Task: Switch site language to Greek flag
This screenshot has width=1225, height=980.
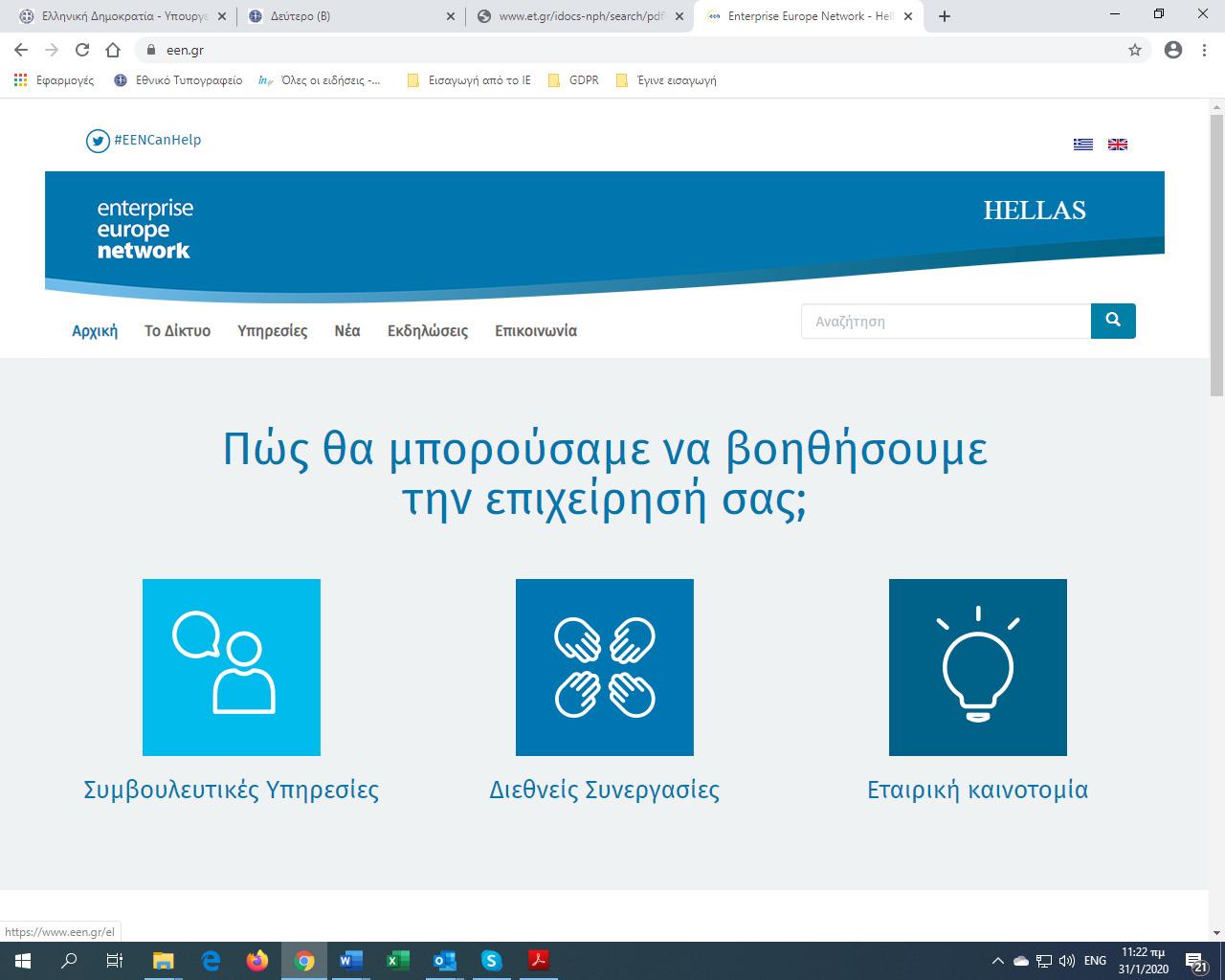Action: point(1083,145)
